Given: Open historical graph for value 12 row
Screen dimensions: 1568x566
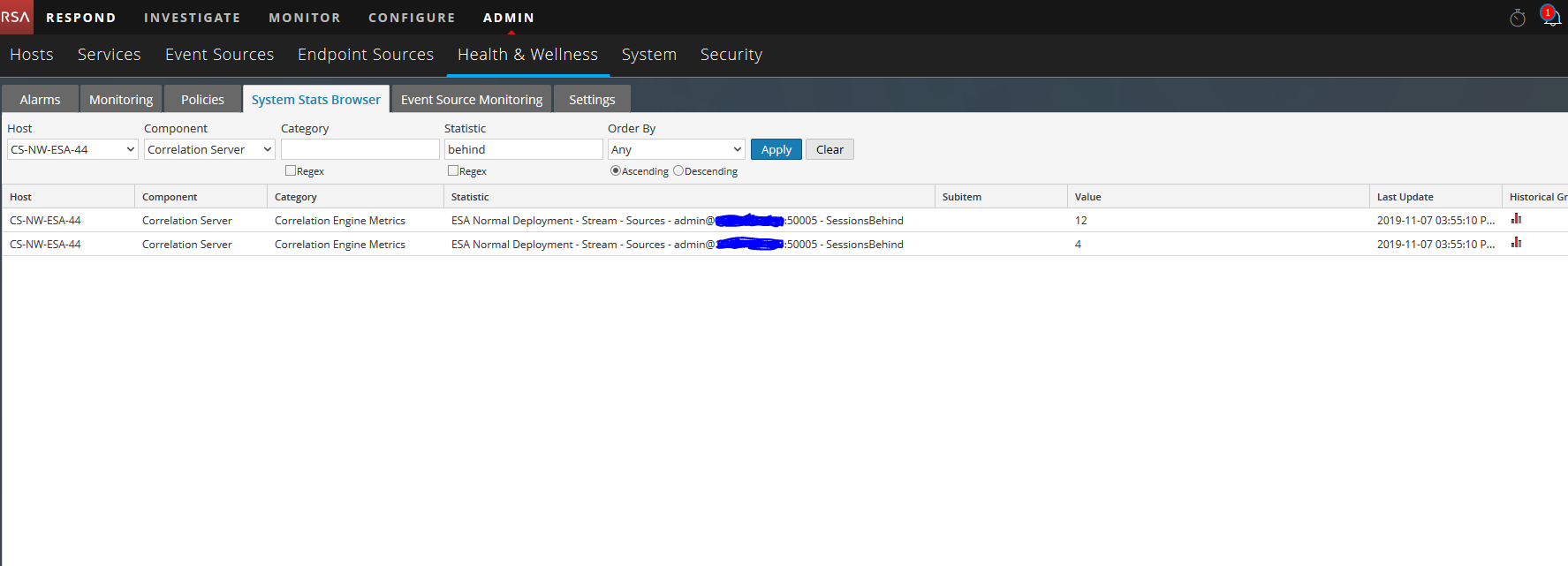Looking at the screenshot, I should point(1516,219).
